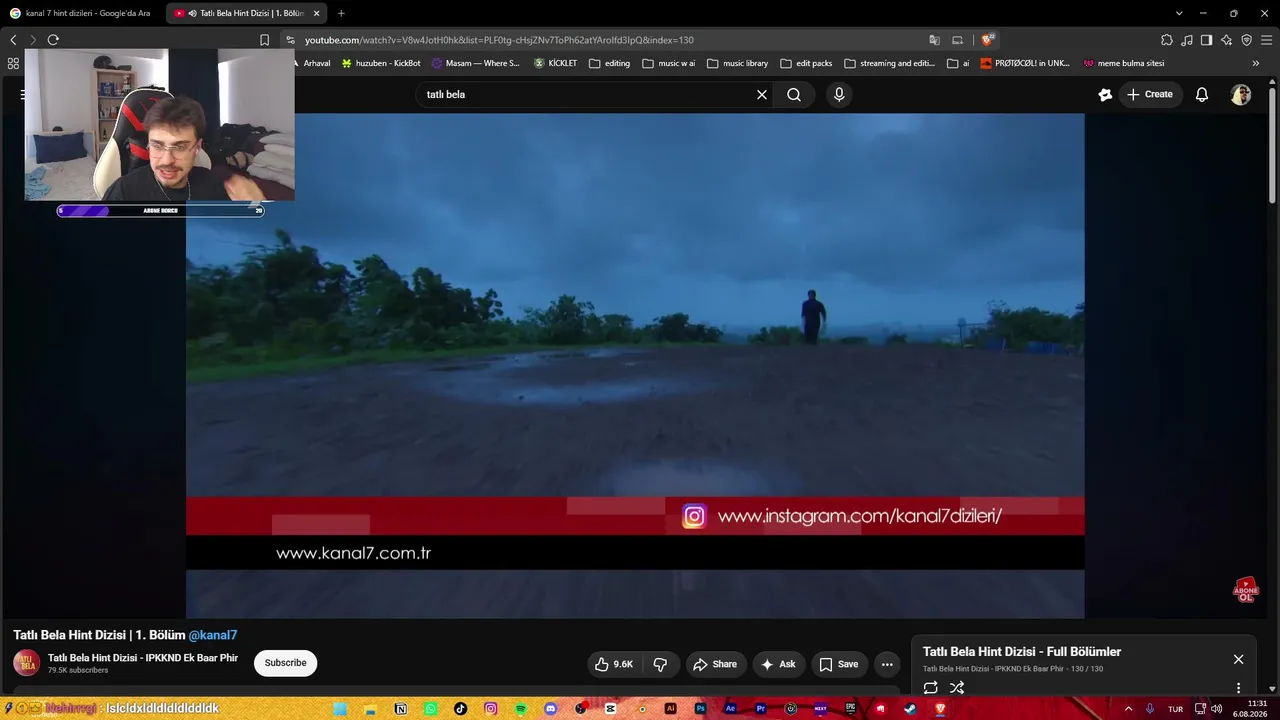Click the Ask button under the video

(778, 664)
